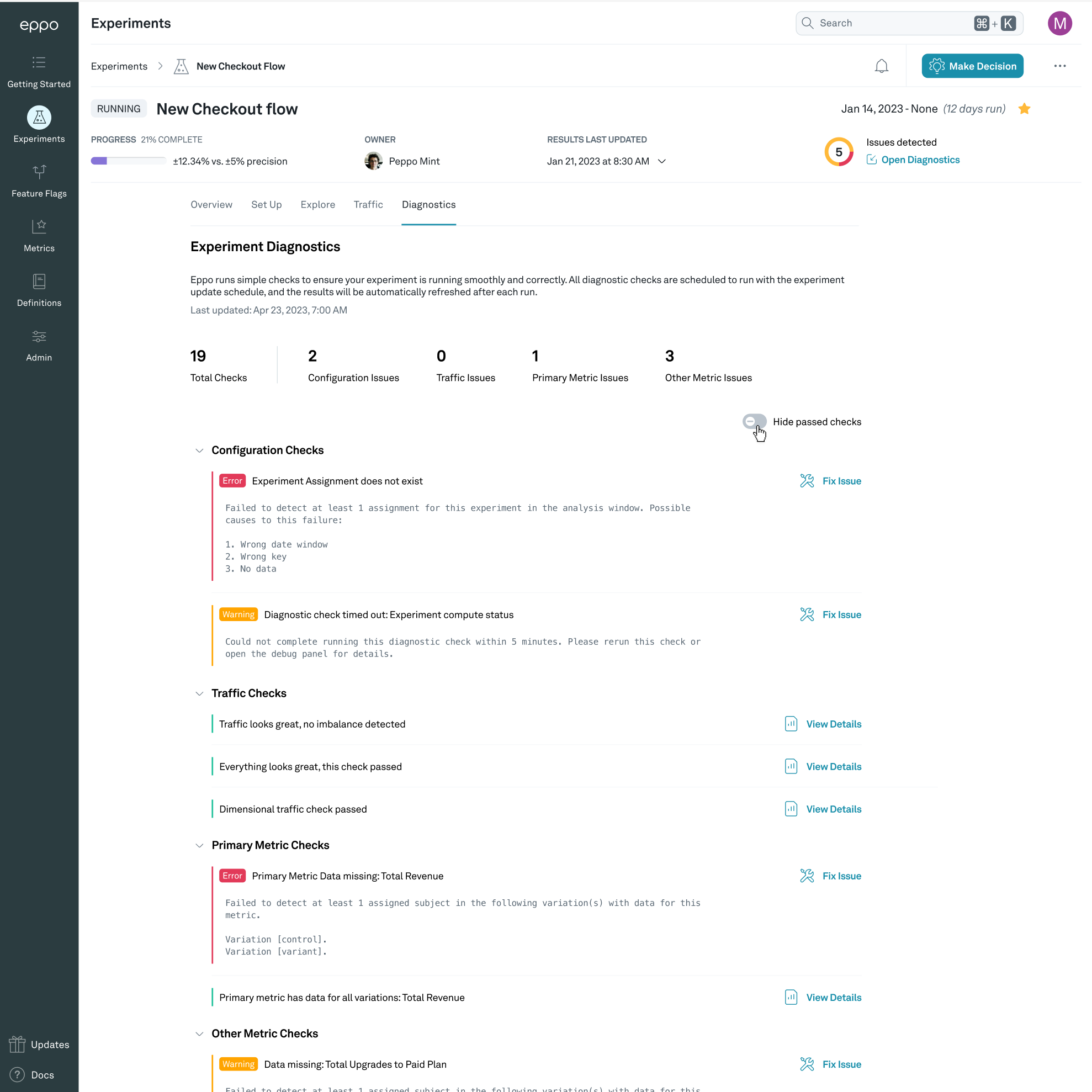Collapse the Primary Metric Checks section

199,845
